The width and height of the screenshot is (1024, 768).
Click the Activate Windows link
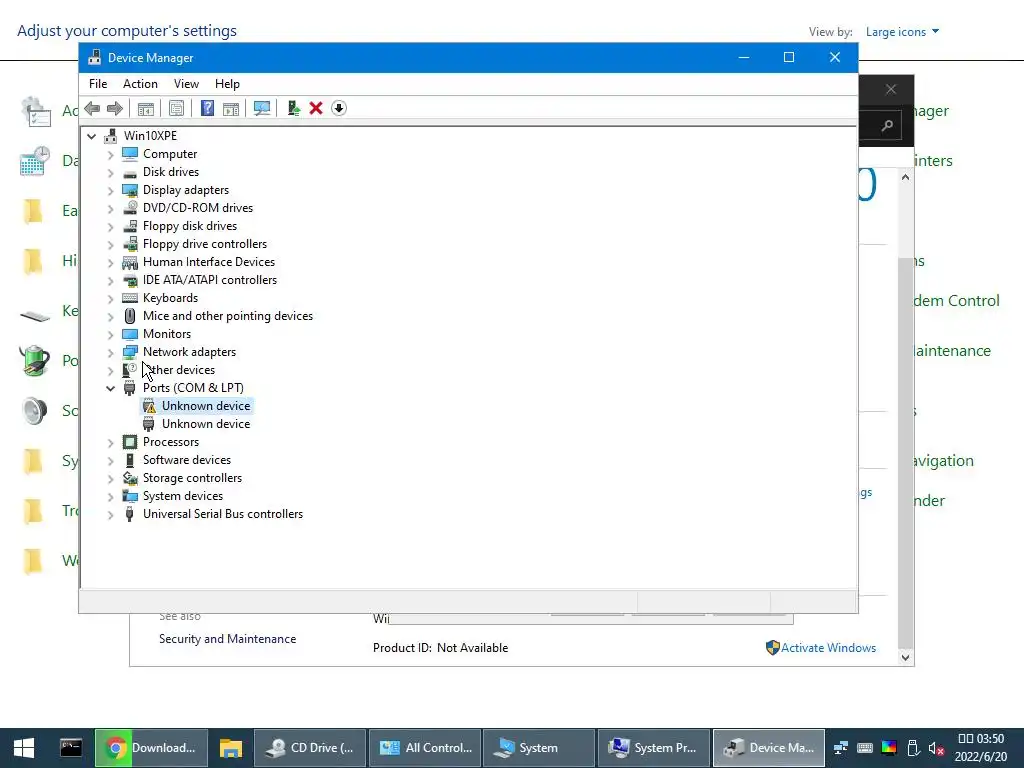coord(829,648)
